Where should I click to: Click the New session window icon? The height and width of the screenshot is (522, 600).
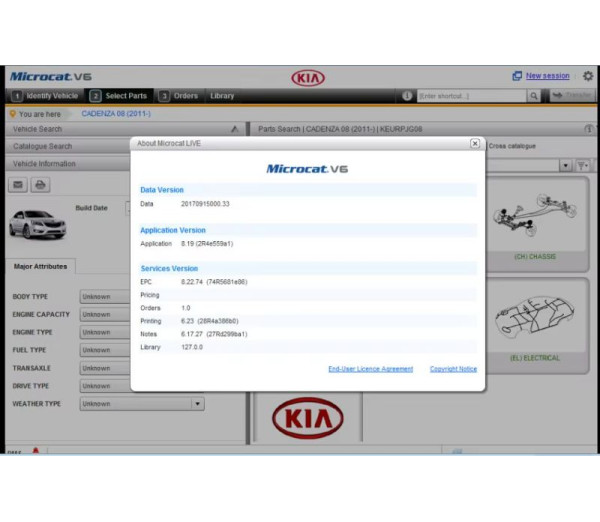516,76
